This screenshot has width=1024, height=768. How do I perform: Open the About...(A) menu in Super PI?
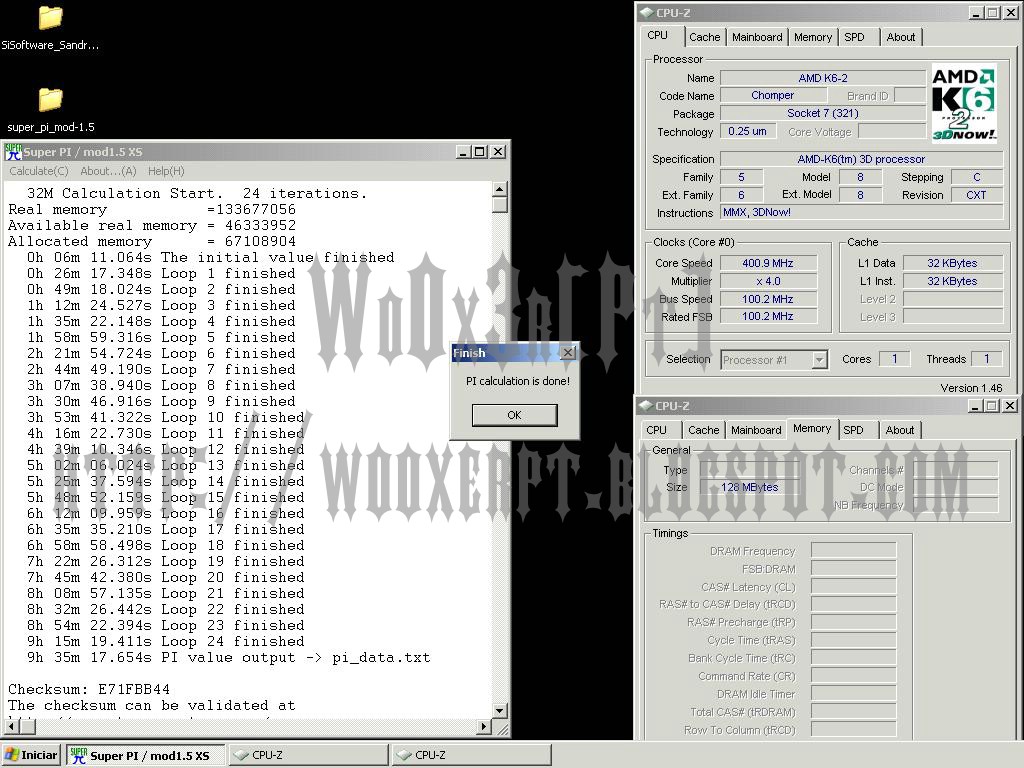pos(108,171)
